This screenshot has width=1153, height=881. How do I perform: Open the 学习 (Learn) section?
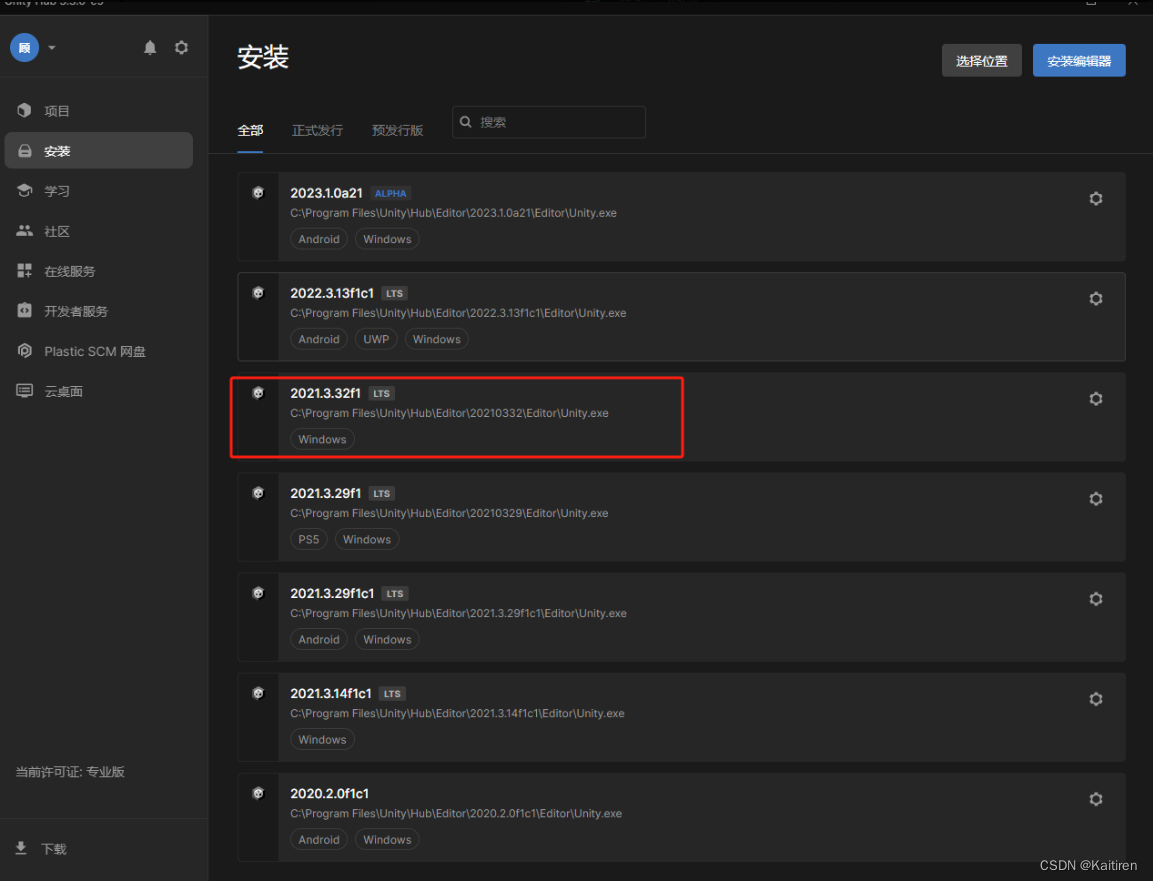point(56,190)
